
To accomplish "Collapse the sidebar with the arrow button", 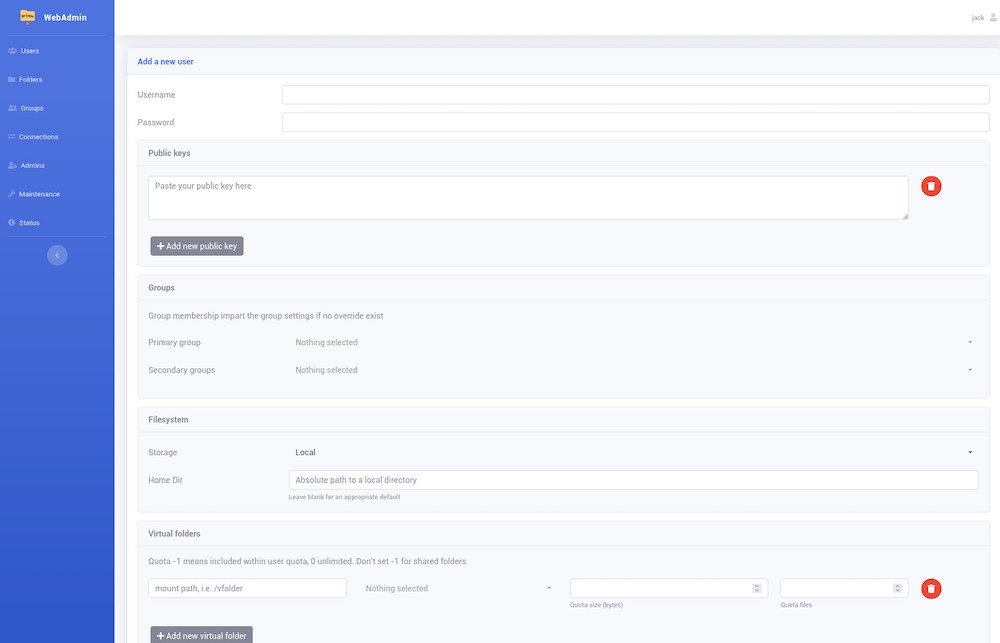I will coord(57,255).
